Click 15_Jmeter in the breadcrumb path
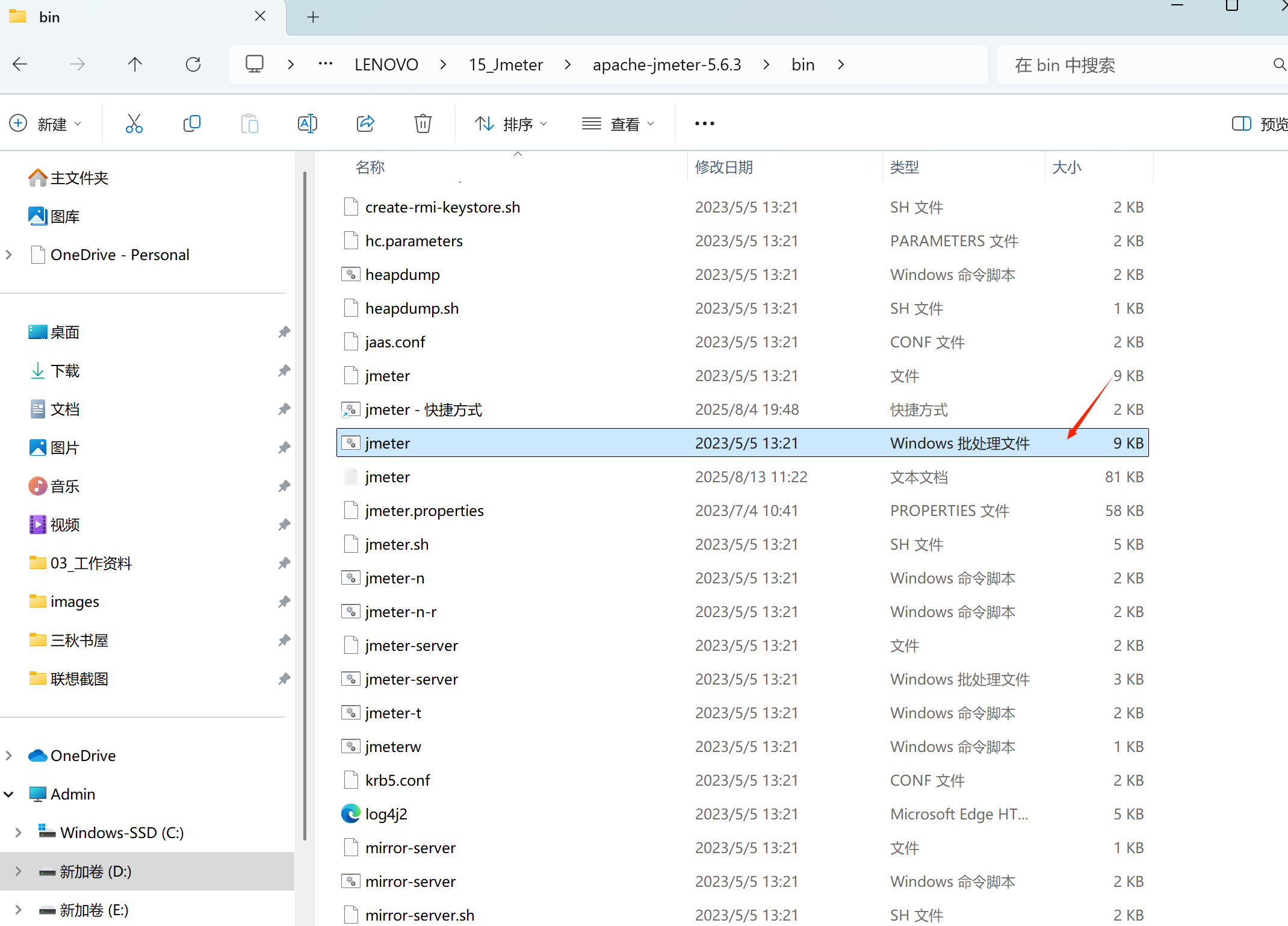Image resolution: width=1288 pixels, height=926 pixels. (506, 64)
